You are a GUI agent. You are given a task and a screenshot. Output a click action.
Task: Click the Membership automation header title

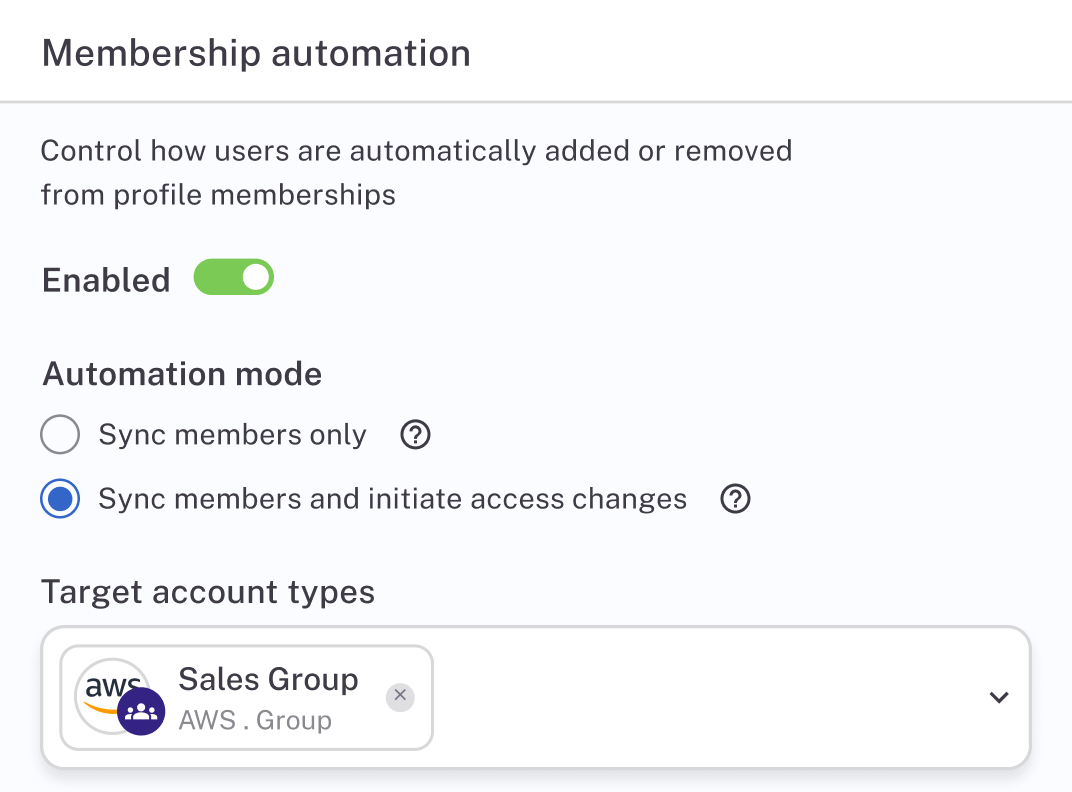(255, 53)
